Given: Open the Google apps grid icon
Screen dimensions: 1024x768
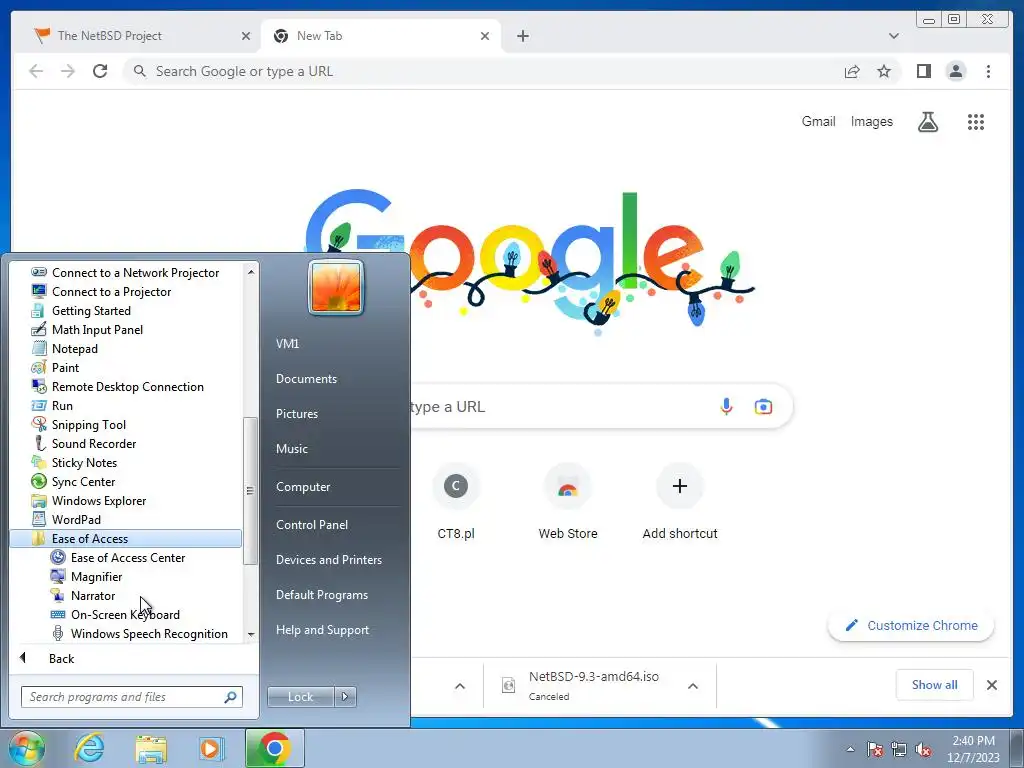Looking at the screenshot, I should pyautogui.click(x=976, y=121).
